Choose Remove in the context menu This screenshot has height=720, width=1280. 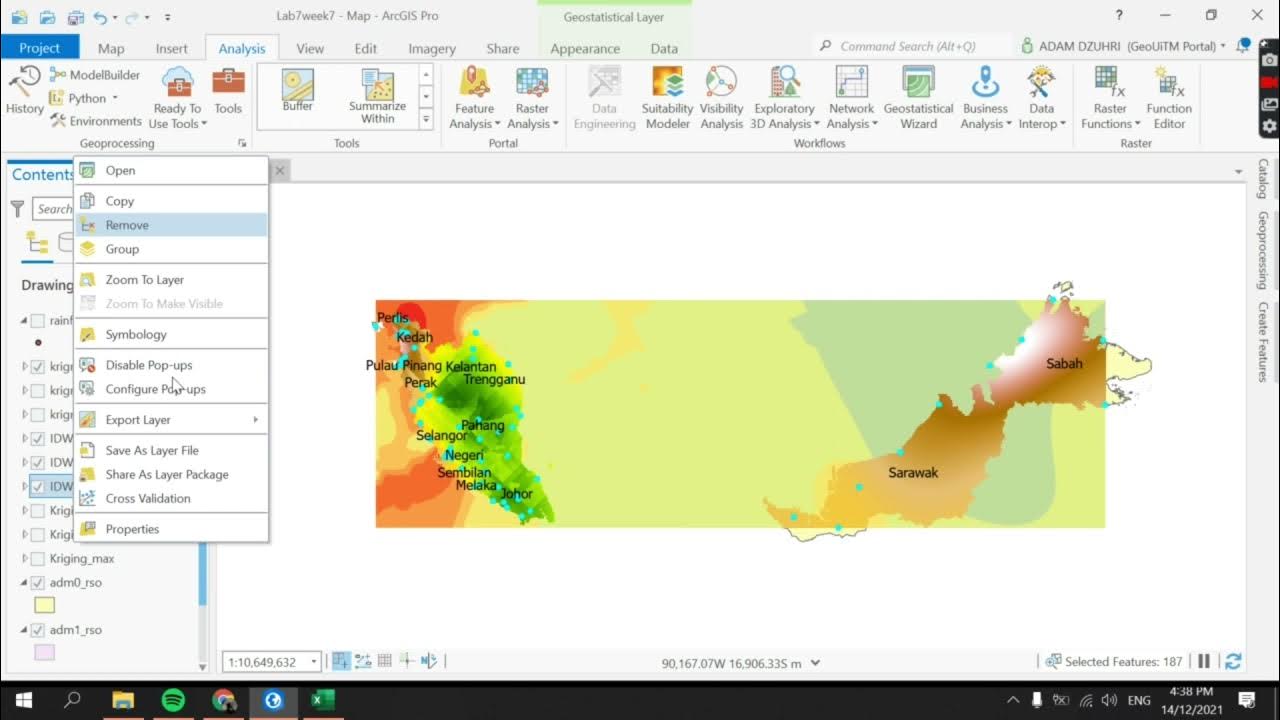pyautogui.click(x=171, y=225)
